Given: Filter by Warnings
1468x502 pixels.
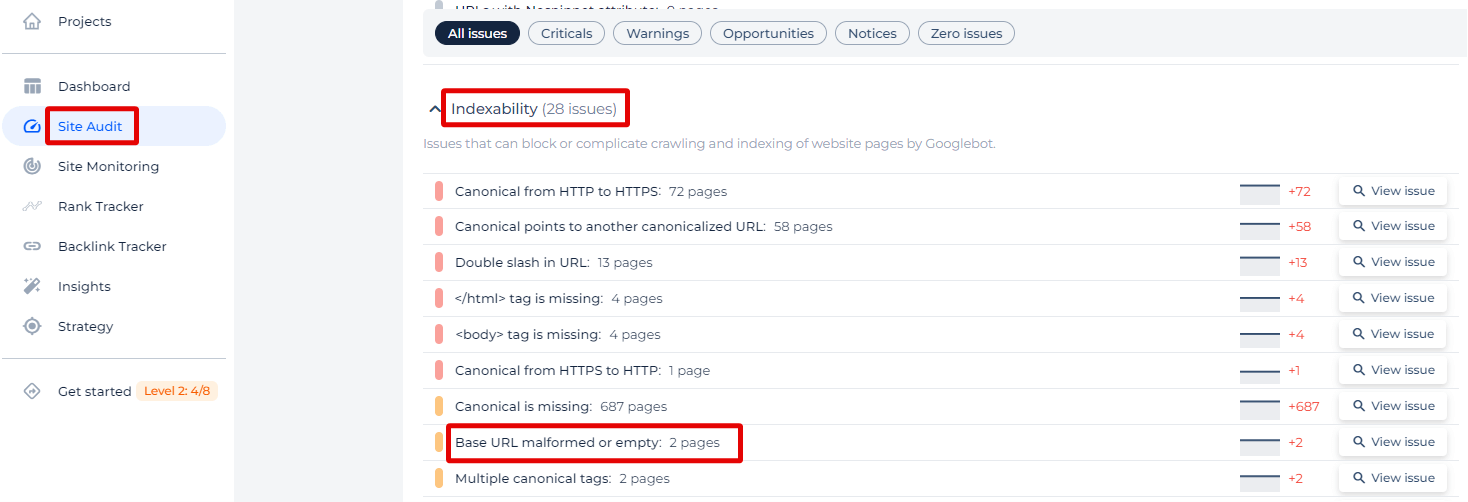Looking at the screenshot, I should (x=657, y=34).
